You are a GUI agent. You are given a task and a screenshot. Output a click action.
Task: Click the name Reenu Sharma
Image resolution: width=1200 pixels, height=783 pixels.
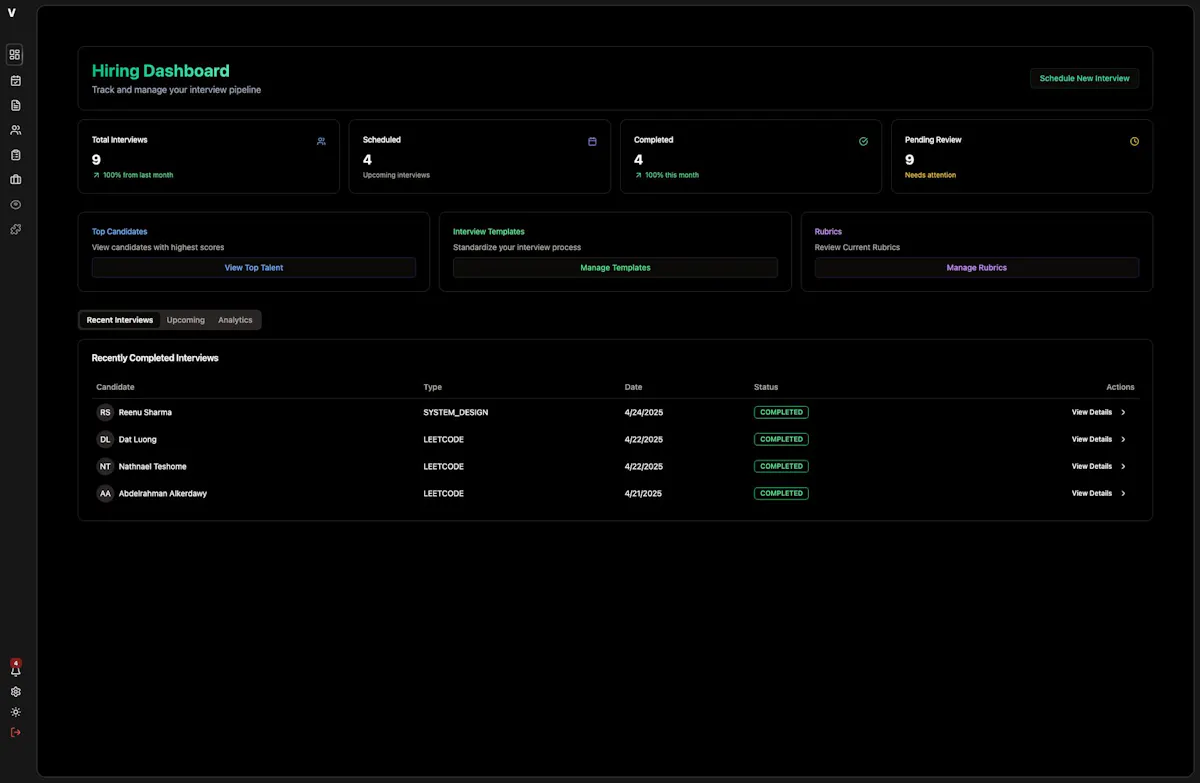[145, 412]
